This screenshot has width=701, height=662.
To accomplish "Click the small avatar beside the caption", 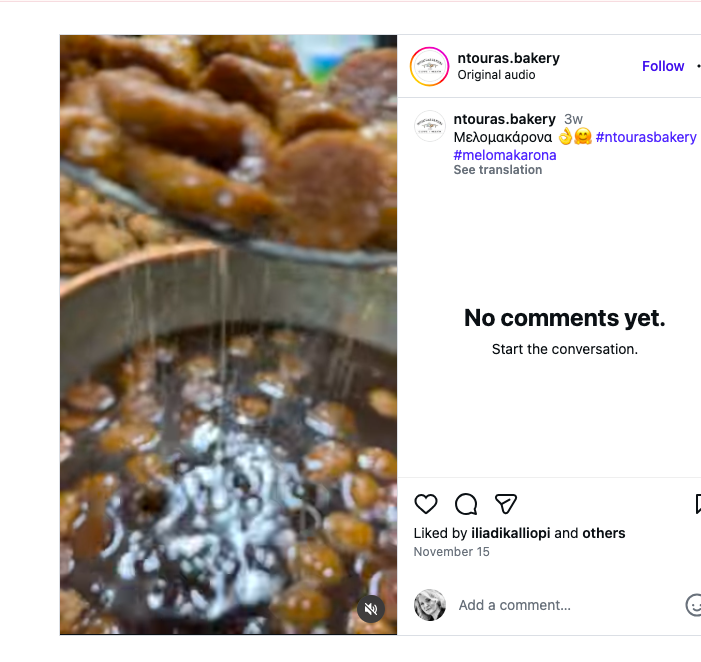I will [x=430, y=126].
